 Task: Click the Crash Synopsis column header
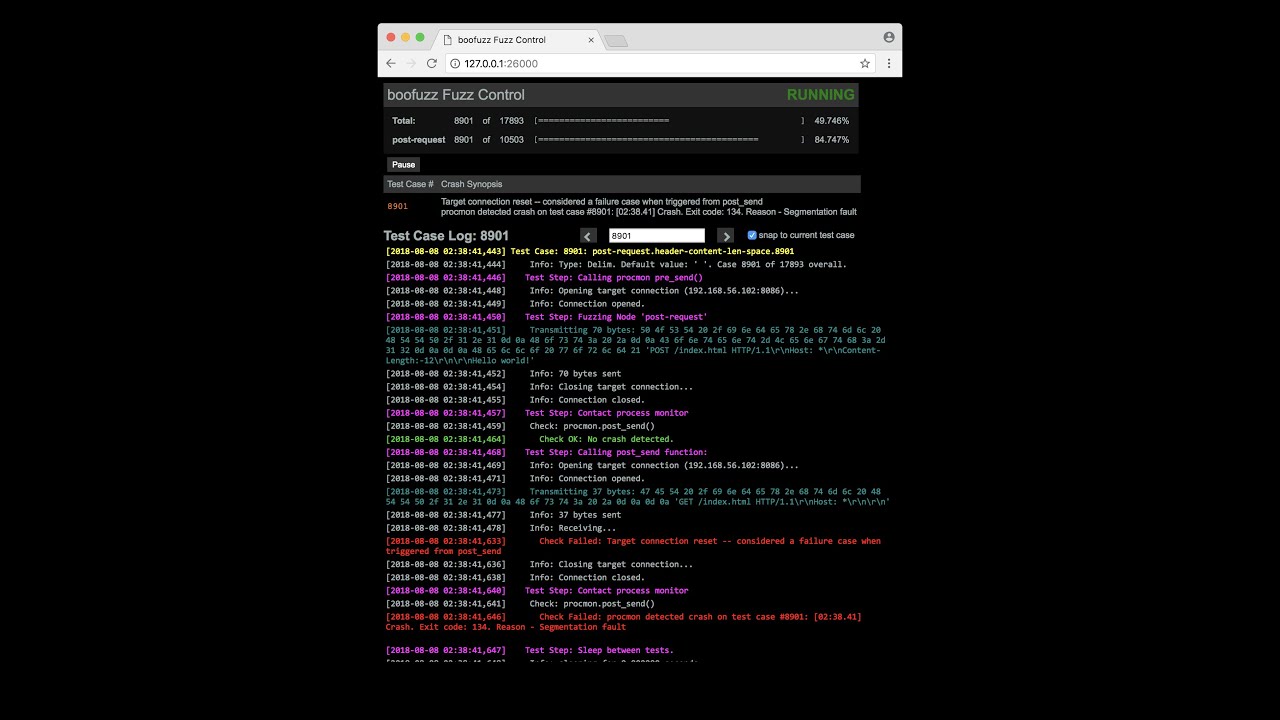472,184
